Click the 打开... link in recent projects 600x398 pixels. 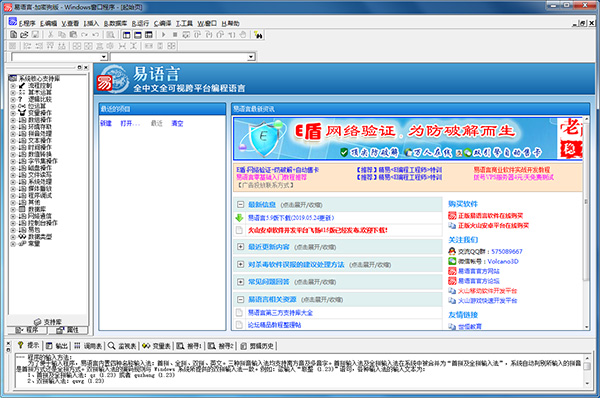pyautogui.click(x=130, y=123)
